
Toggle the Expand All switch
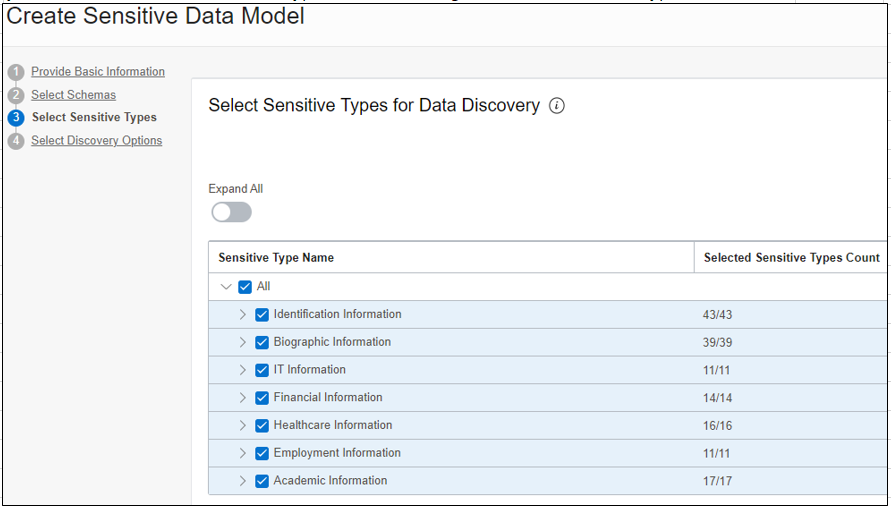(231, 212)
